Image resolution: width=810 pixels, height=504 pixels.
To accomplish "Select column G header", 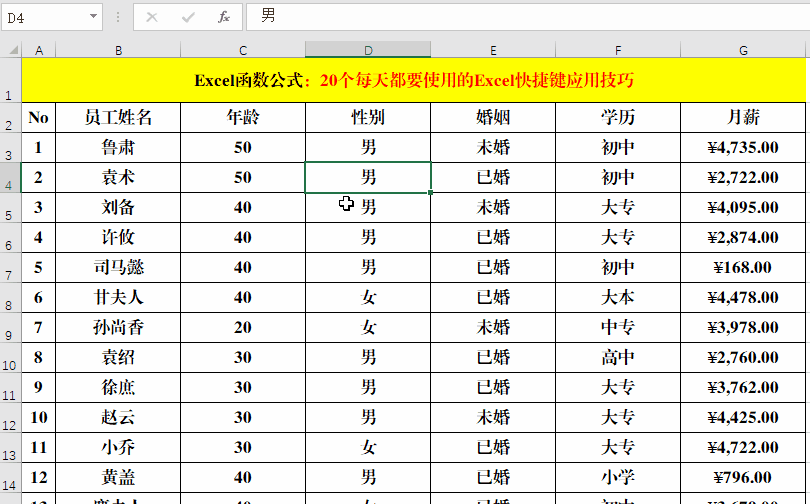I will (743, 50).
